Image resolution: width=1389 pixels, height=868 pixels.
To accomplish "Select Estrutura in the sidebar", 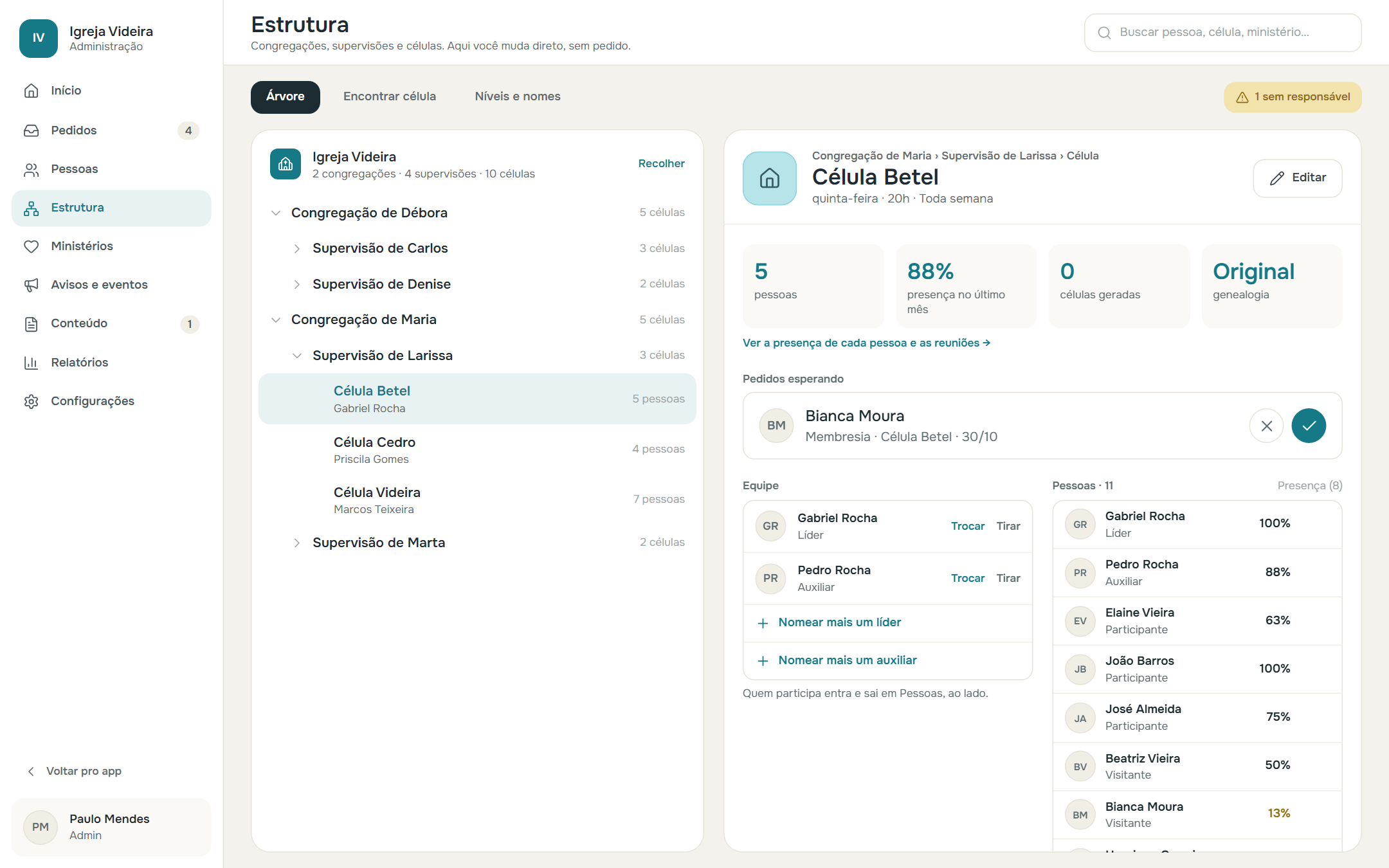I will point(111,208).
